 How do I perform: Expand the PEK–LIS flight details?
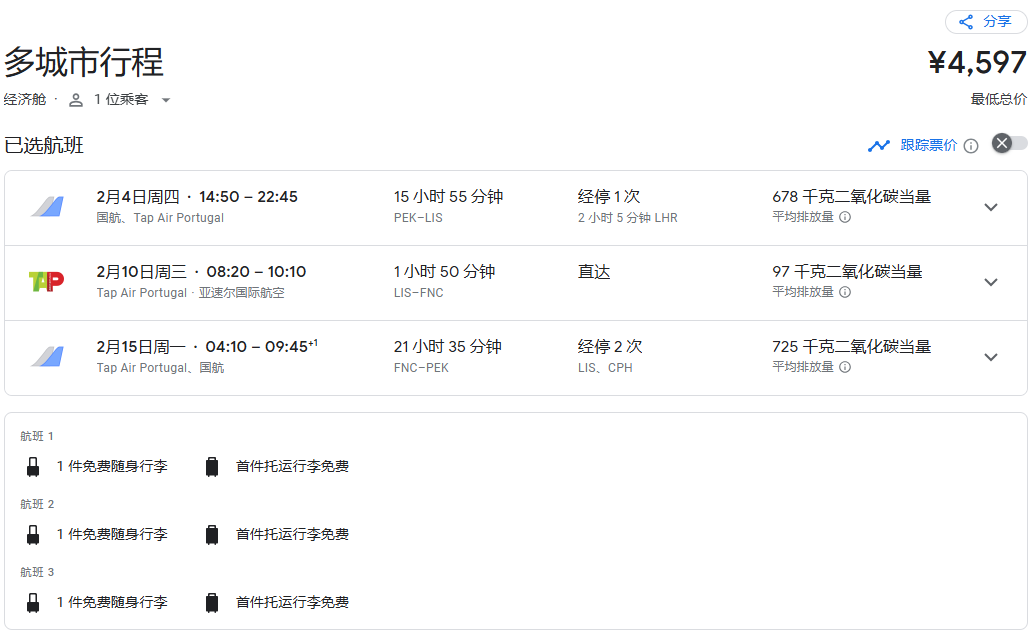[x=990, y=207]
